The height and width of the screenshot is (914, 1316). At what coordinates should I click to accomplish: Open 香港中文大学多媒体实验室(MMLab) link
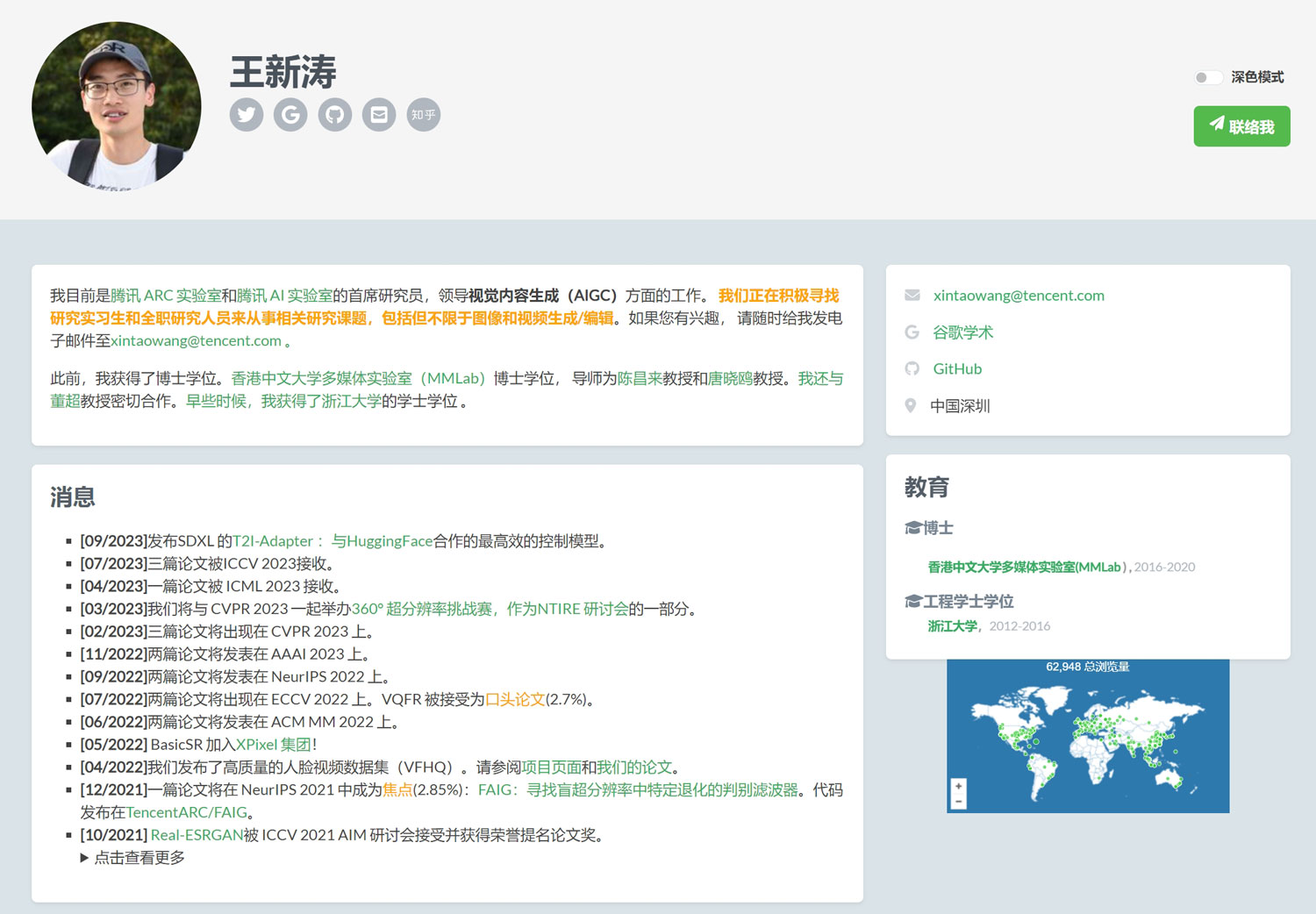1024,567
